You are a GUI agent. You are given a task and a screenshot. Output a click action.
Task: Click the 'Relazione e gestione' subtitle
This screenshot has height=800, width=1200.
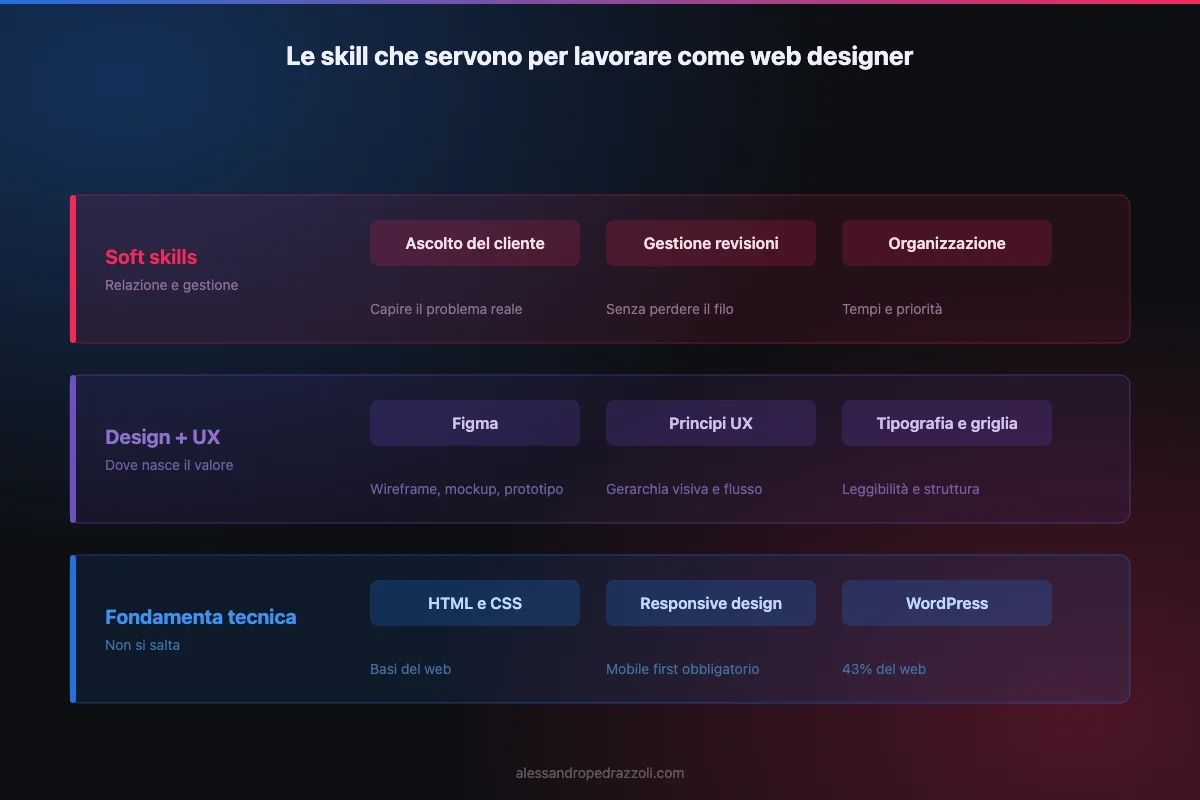[x=172, y=285]
